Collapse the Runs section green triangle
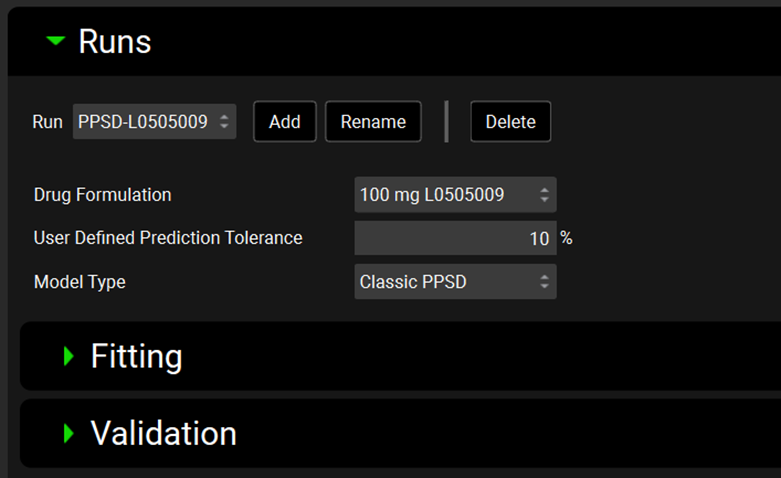781x478 pixels. (56, 41)
